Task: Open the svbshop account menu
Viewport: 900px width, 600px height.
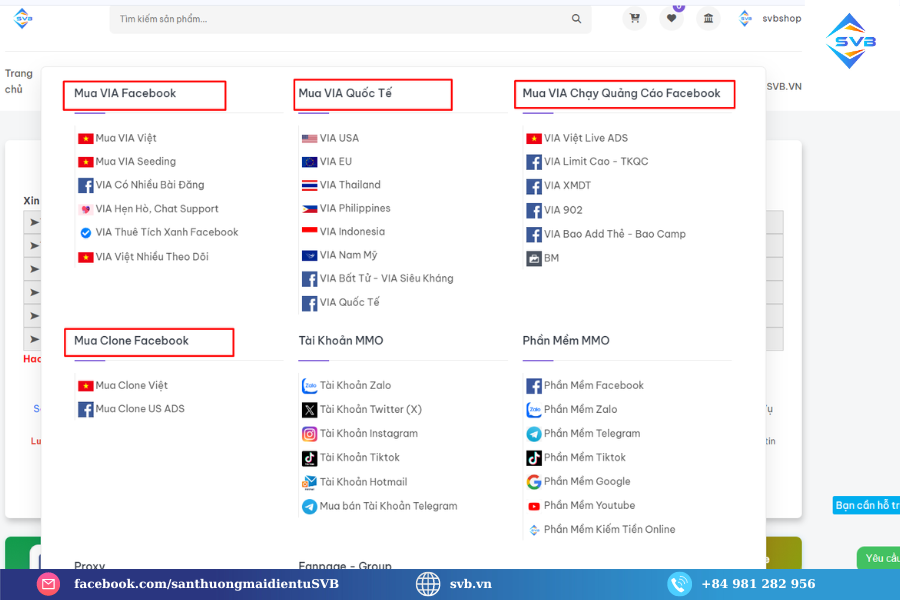Action: tap(771, 18)
